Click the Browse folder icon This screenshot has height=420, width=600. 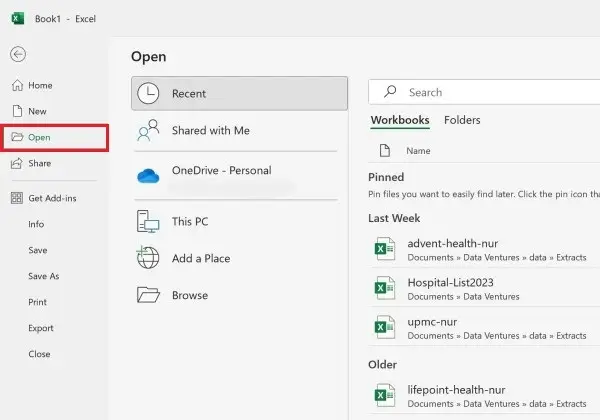pyautogui.click(x=148, y=295)
